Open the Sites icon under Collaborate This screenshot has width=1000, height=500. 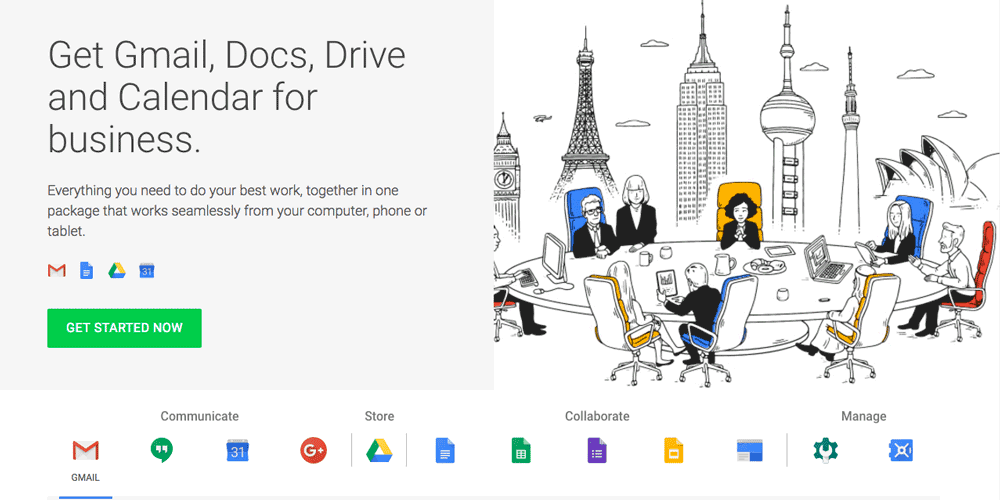(749, 450)
